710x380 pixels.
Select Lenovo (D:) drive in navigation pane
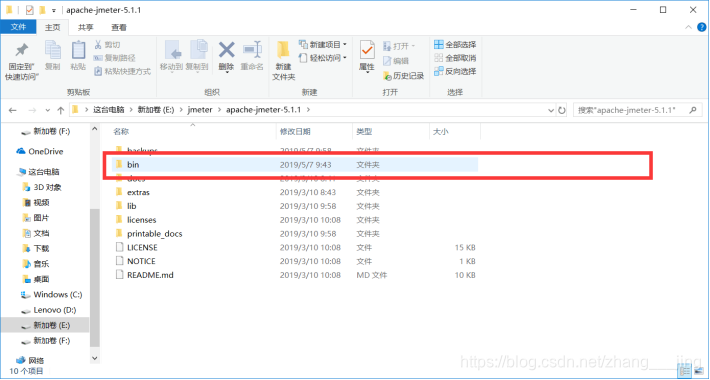pyautogui.click(x=49, y=310)
